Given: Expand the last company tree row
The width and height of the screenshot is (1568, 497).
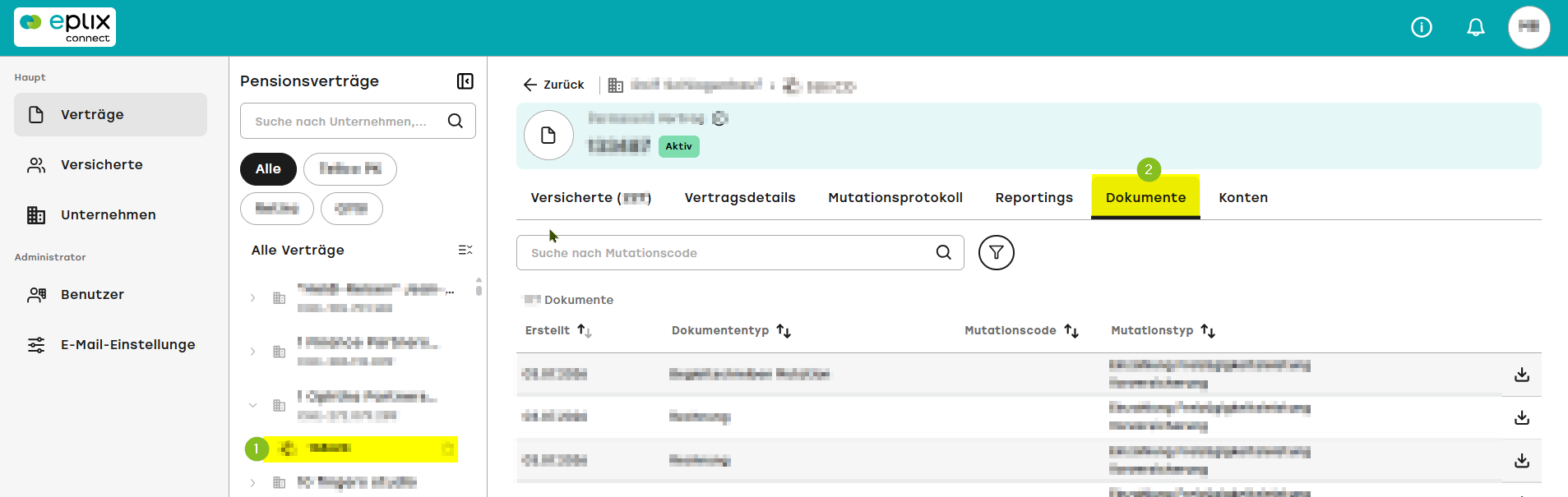Looking at the screenshot, I should (x=253, y=482).
